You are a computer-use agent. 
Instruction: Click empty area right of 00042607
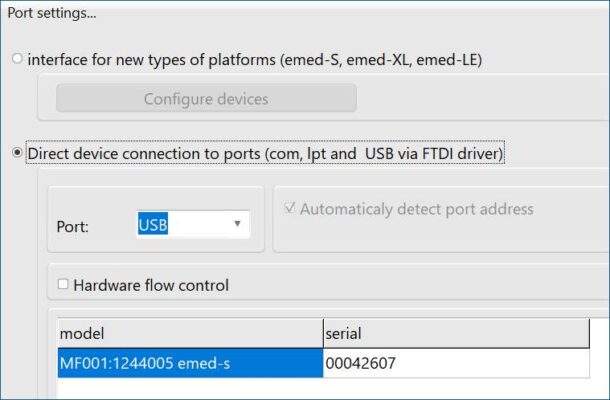pos(500,364)
